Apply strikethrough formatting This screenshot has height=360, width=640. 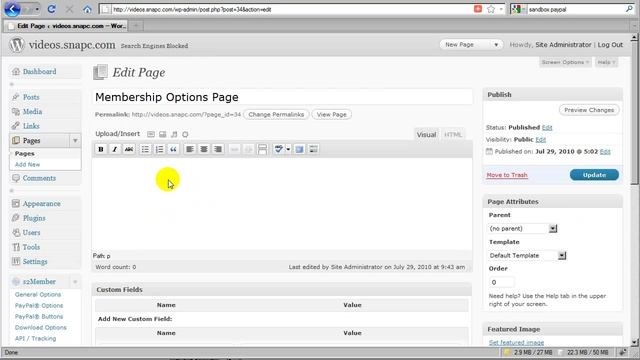click(x=129, y=149)
